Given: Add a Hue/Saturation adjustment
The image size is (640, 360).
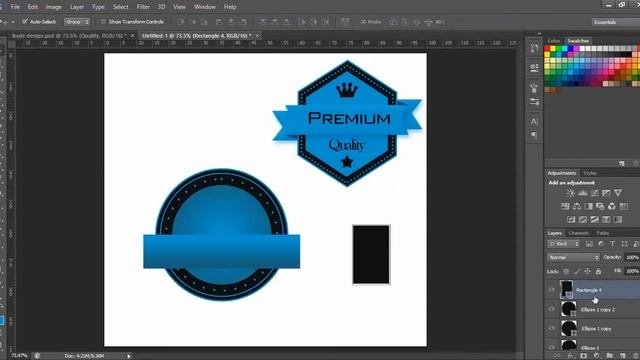Looking at the screenshot, I should click(565, 206).
